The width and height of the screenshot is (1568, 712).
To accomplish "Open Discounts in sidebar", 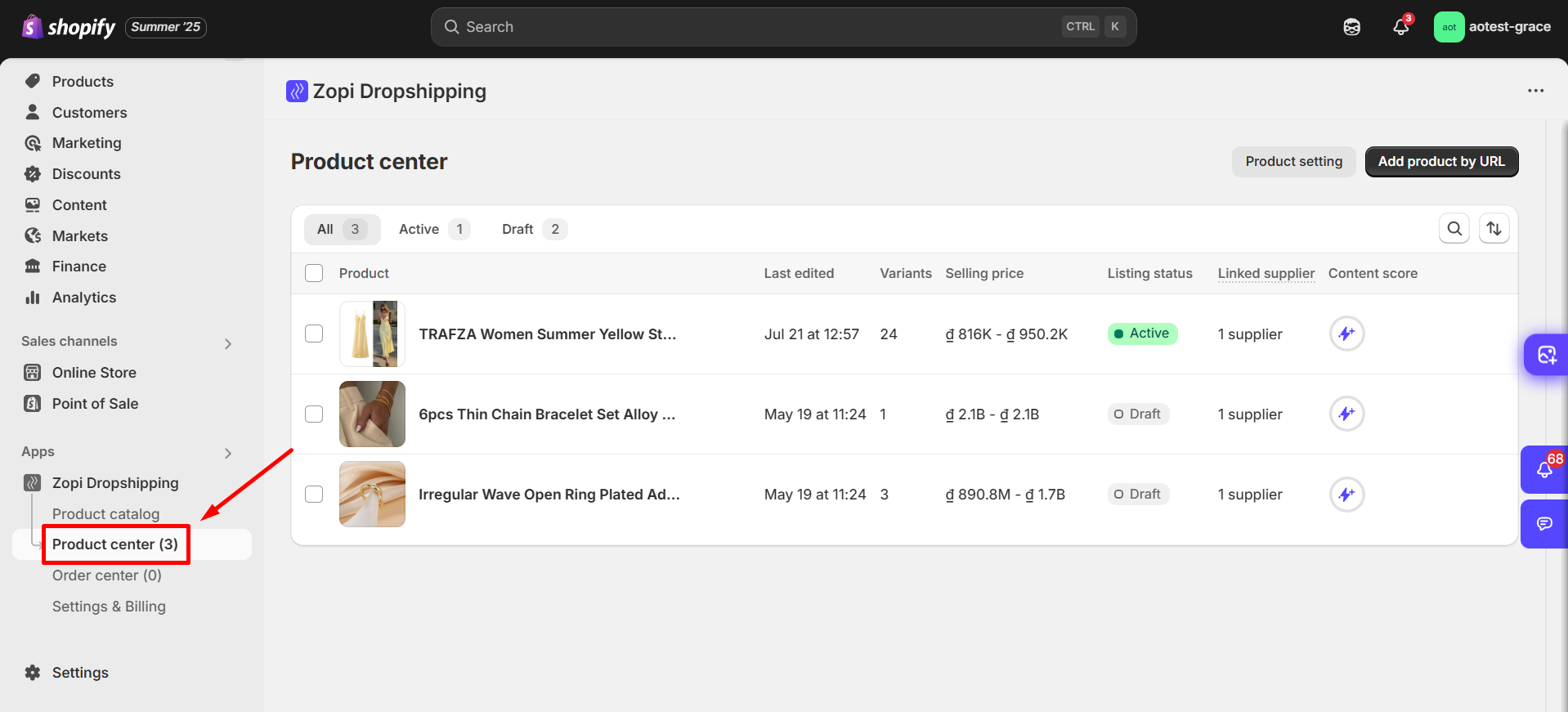I will tap(86, 174).
